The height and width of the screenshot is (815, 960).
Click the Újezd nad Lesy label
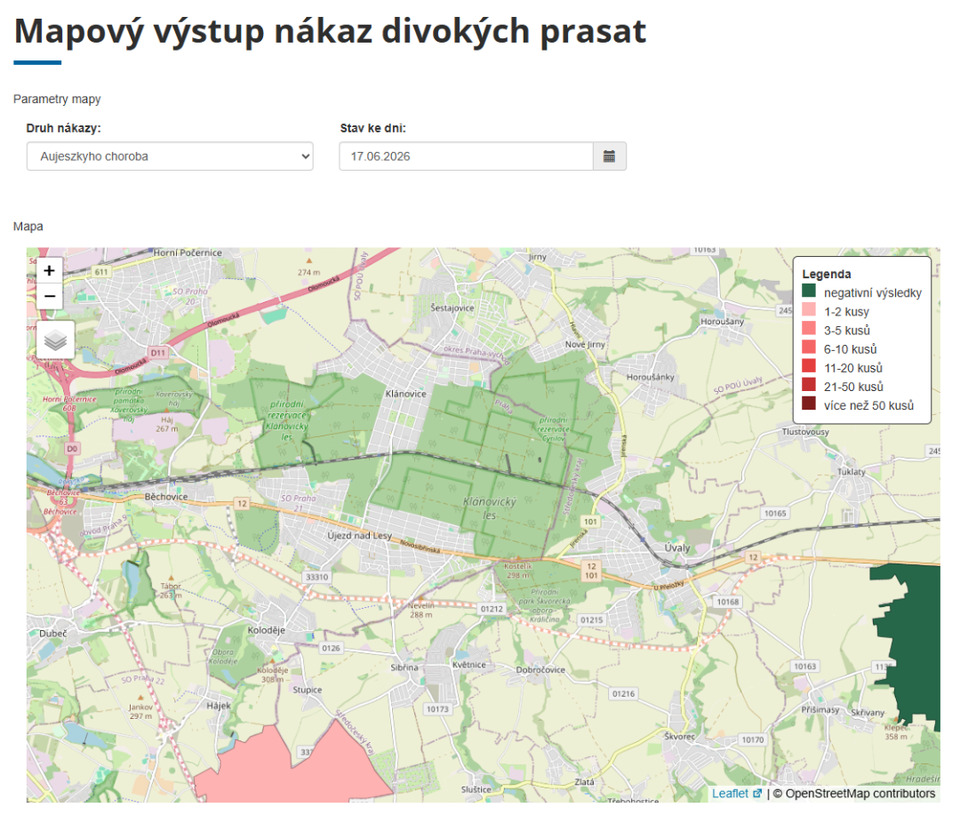click(x=359, y=535)
